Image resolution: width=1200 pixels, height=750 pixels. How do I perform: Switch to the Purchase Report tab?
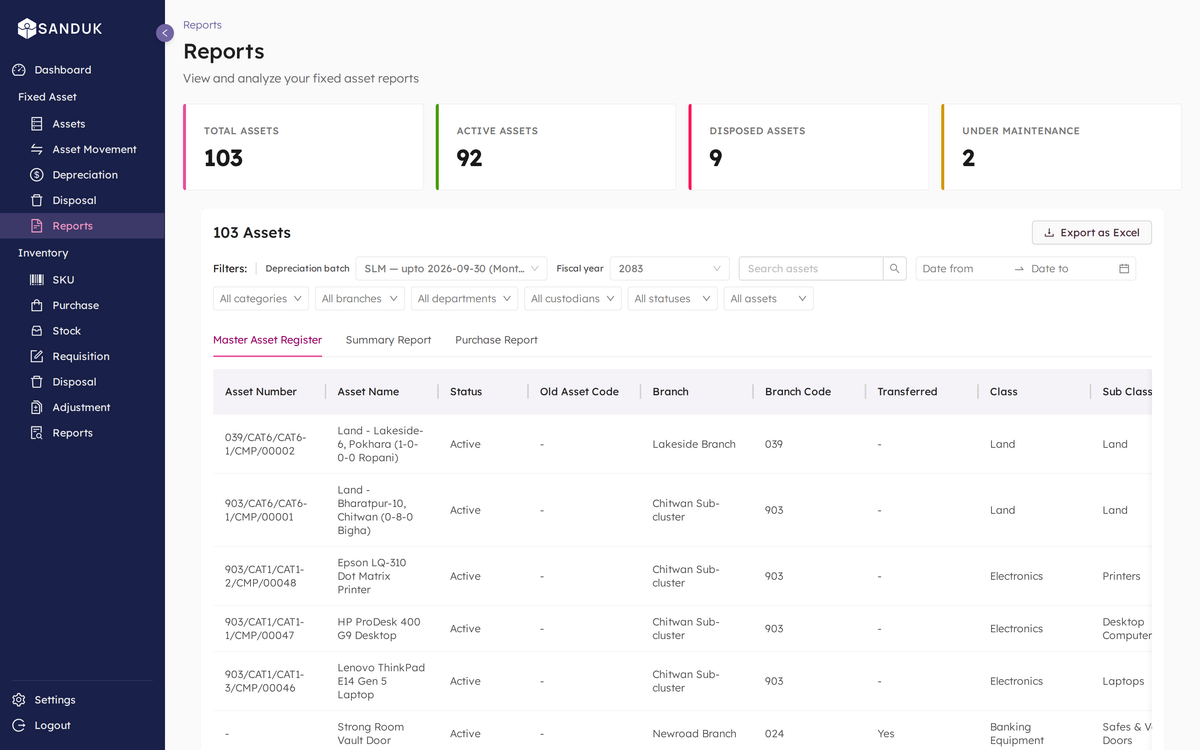pyautogui.click(x=496, y=340)
